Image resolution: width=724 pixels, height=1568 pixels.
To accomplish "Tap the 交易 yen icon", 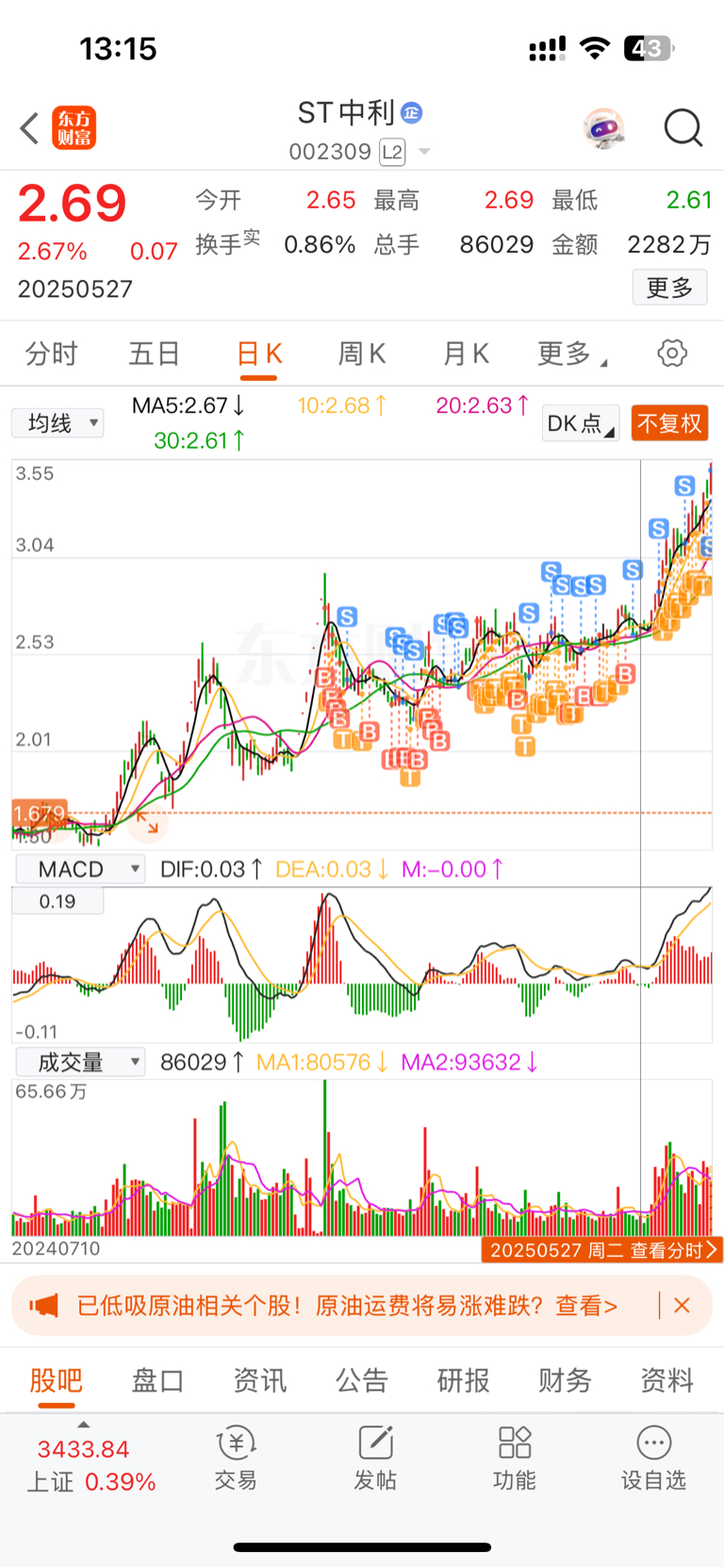I will point(236,1444).
